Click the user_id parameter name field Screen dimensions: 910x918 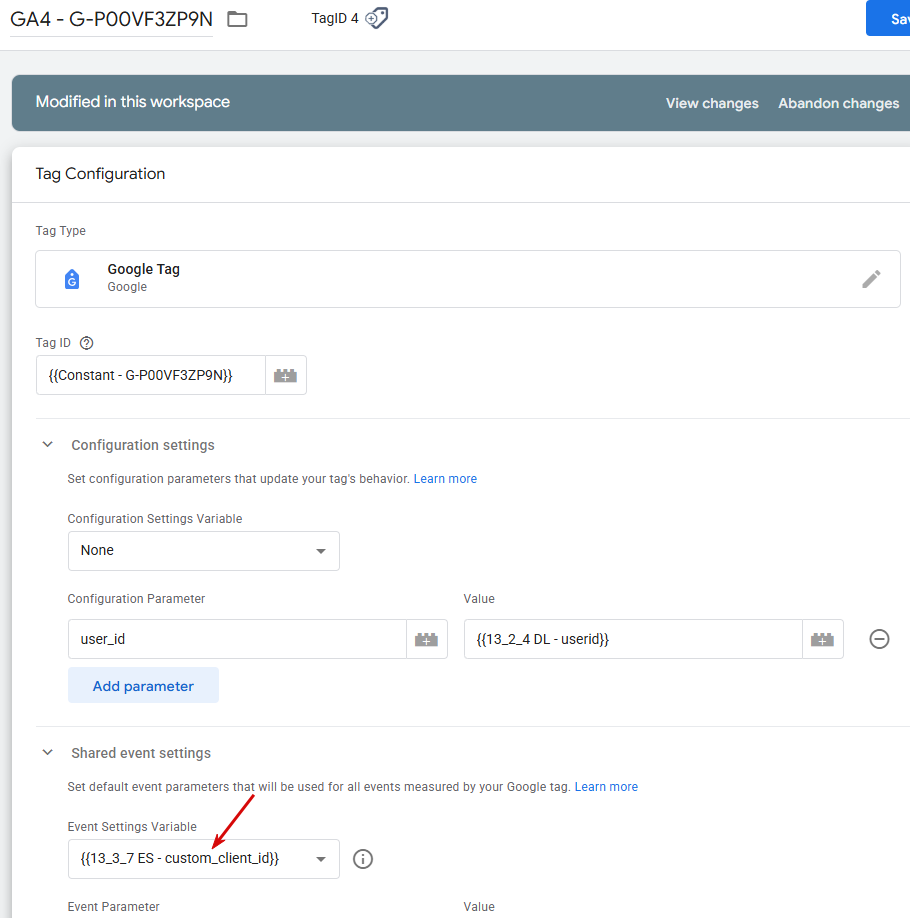pos(237,639)
